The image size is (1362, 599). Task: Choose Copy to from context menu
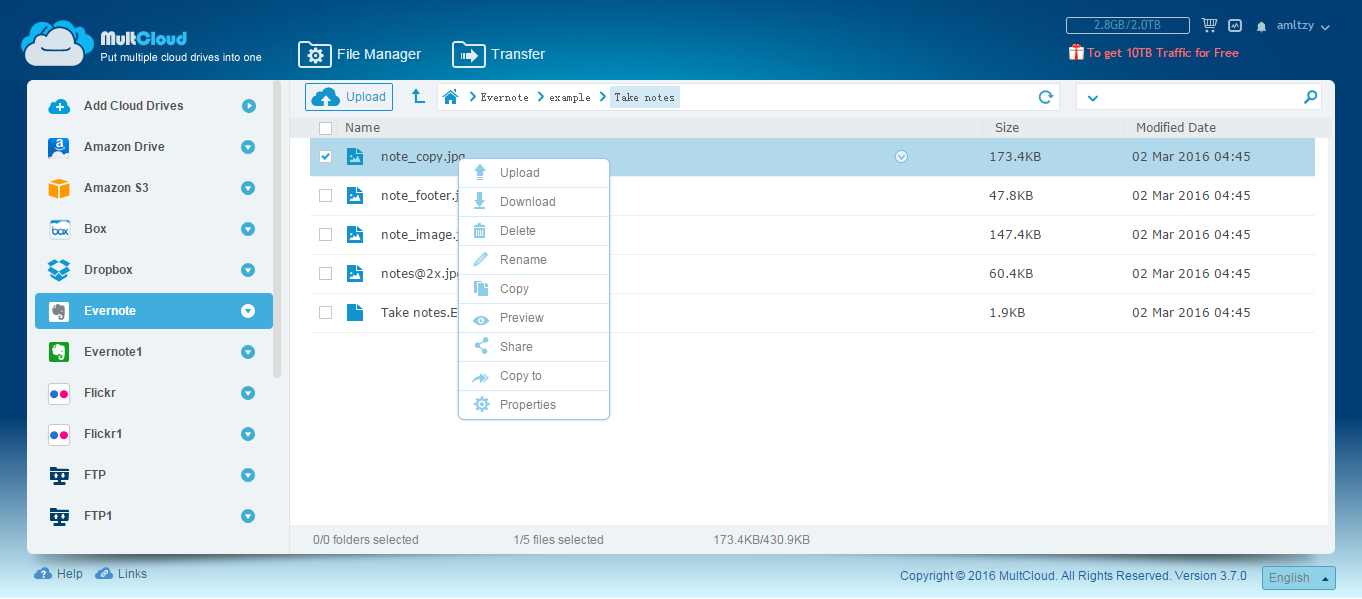534,376
